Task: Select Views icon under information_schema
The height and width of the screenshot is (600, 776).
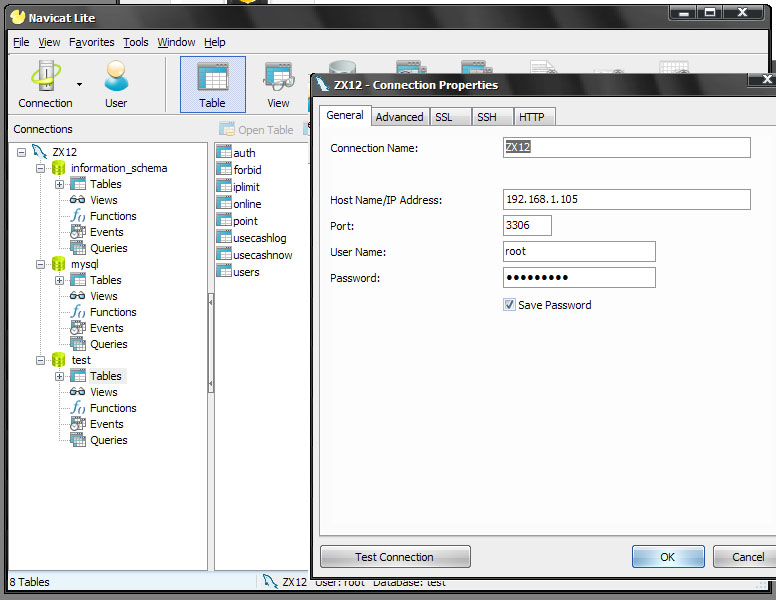Action: click(77, 200)
